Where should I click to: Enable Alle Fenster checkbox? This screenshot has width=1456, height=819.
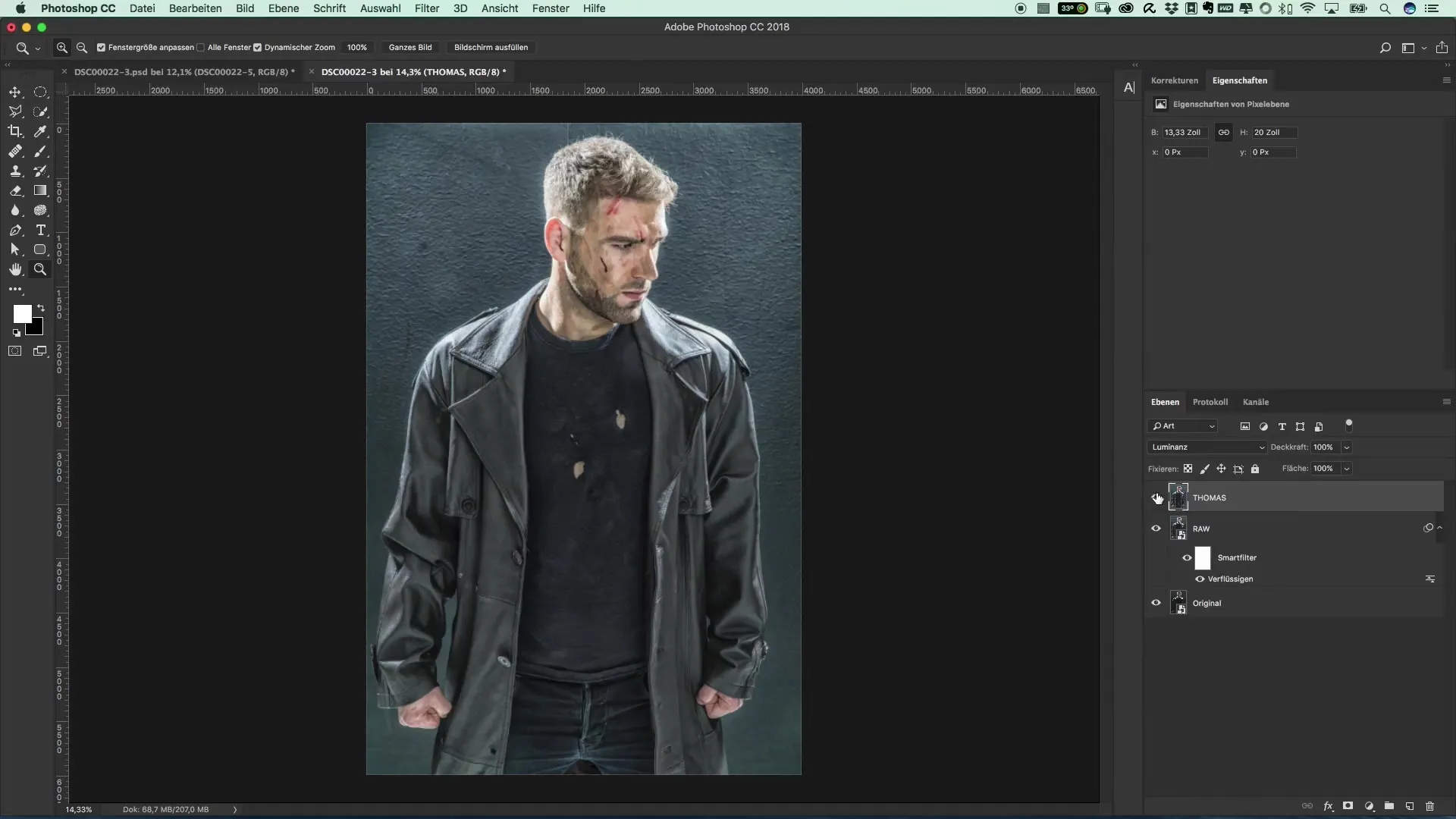click(x=200, y=47)
